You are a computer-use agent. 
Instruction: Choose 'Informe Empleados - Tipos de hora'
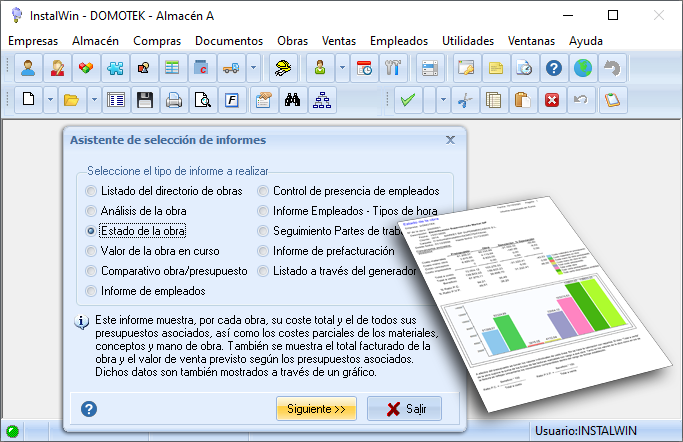[347, 211]
